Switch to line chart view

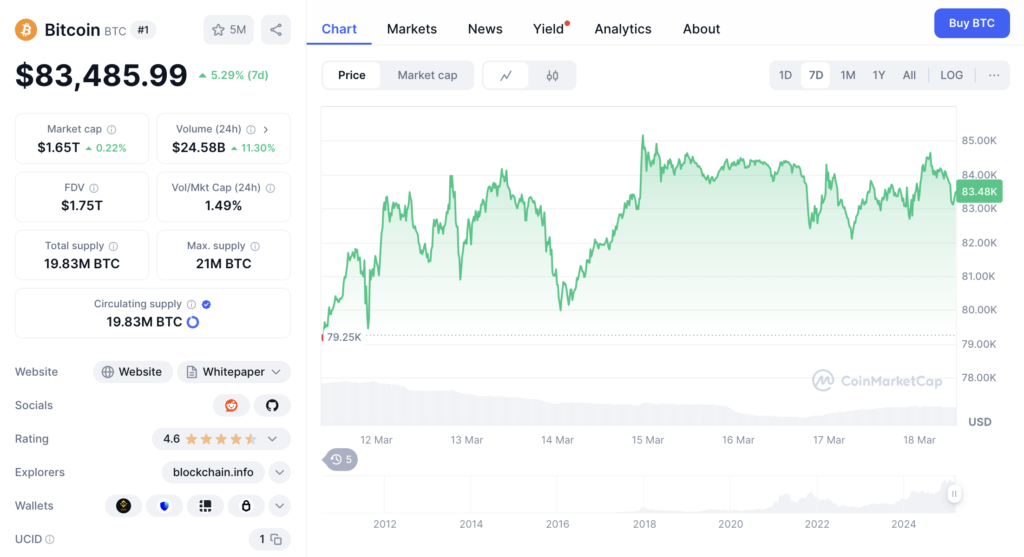coord(506,75)
